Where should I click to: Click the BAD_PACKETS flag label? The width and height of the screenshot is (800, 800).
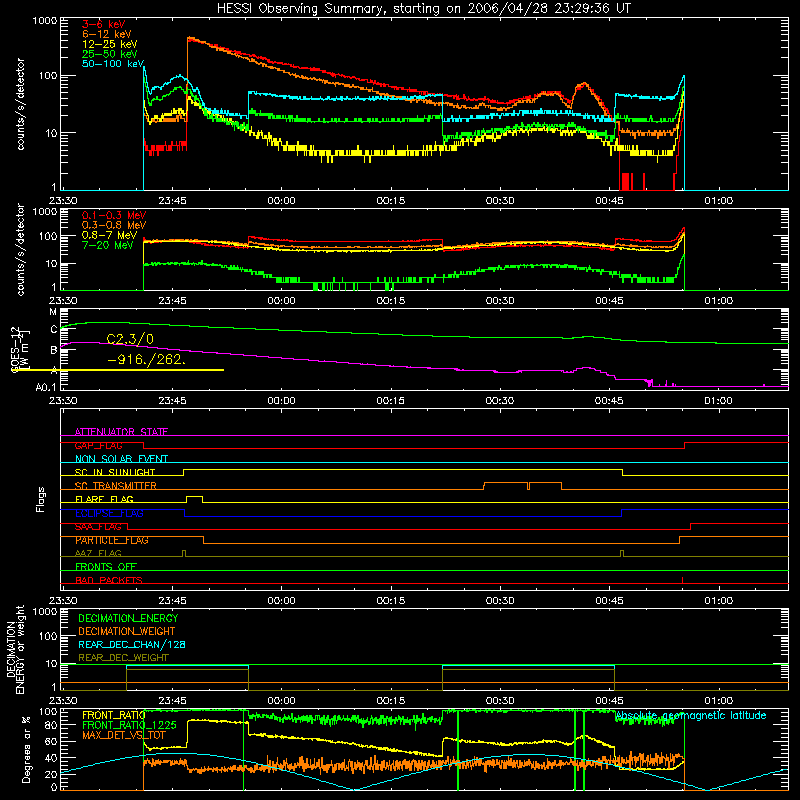[x=109, y=580]
